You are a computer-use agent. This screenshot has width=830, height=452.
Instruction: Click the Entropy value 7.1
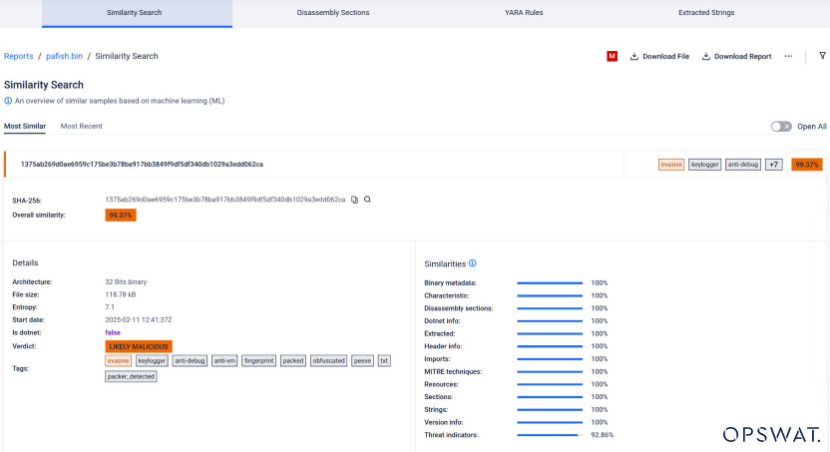110,308
